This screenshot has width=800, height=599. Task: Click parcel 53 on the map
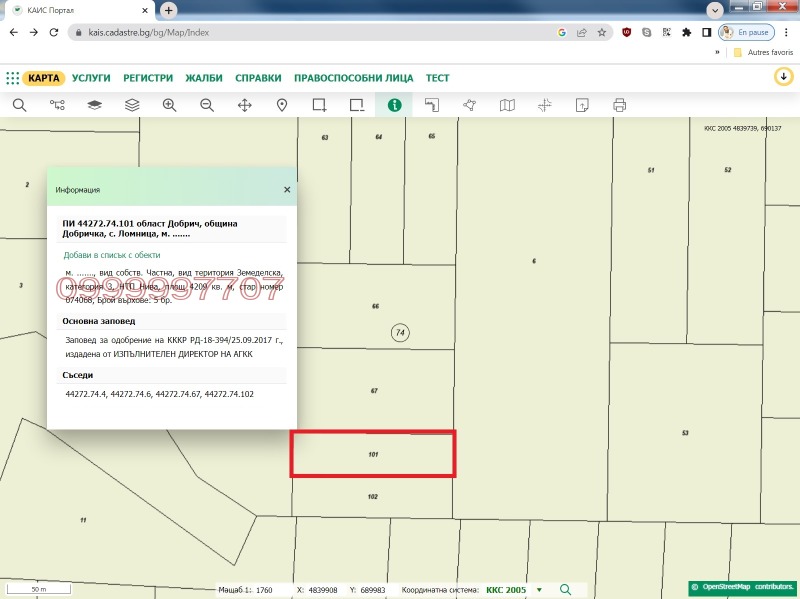[685, 433]
